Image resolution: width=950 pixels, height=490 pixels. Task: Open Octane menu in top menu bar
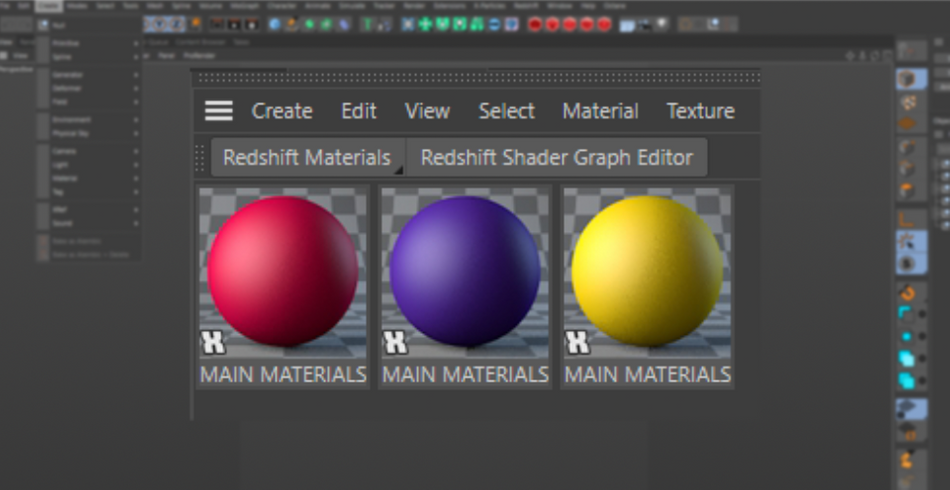614,5
